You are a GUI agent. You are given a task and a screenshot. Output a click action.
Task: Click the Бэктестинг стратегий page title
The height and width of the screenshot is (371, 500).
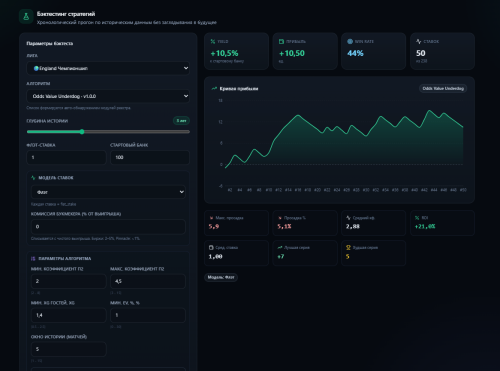(66, 14)
